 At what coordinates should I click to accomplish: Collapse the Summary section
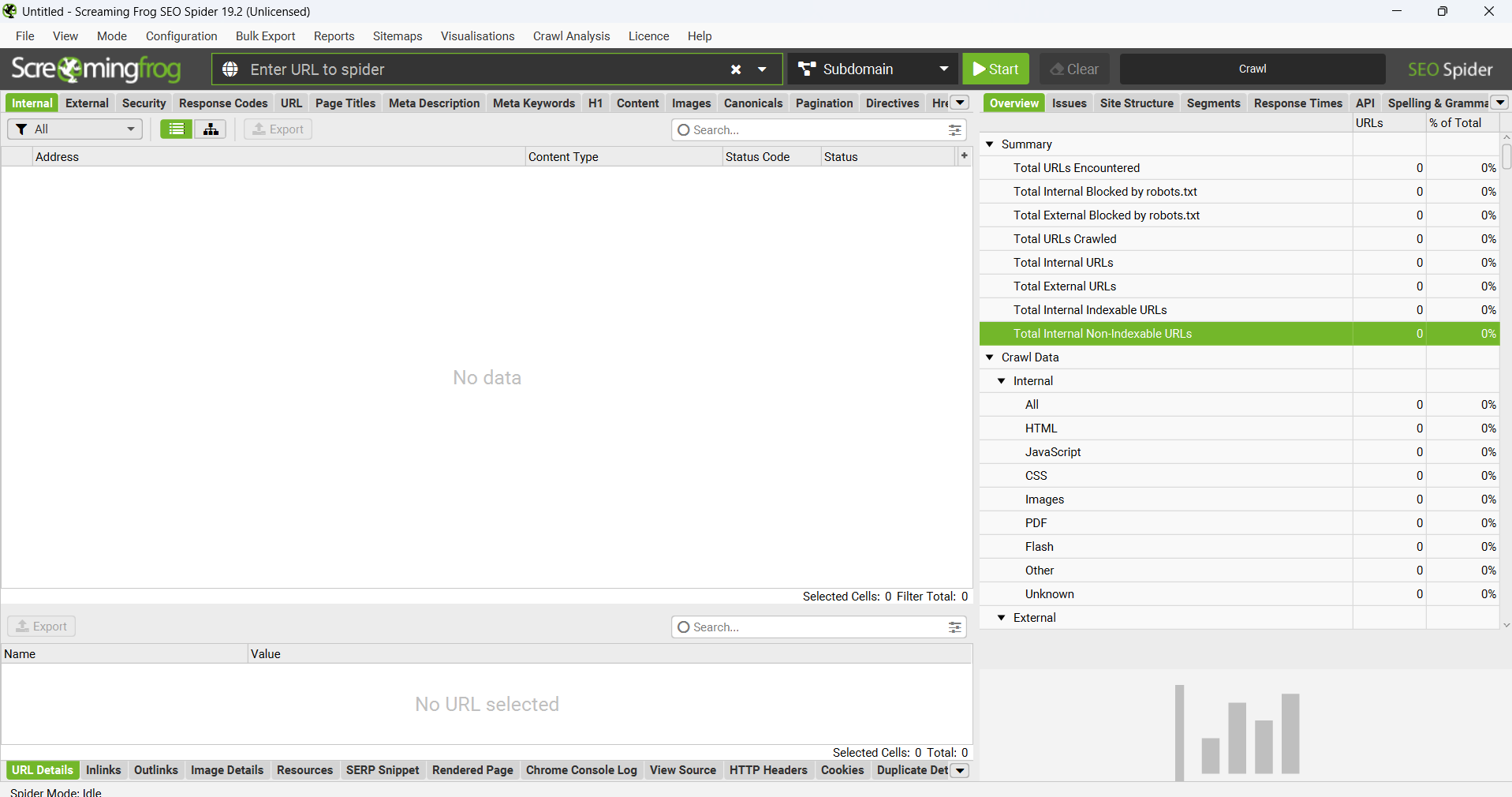[x=990, y=144]
